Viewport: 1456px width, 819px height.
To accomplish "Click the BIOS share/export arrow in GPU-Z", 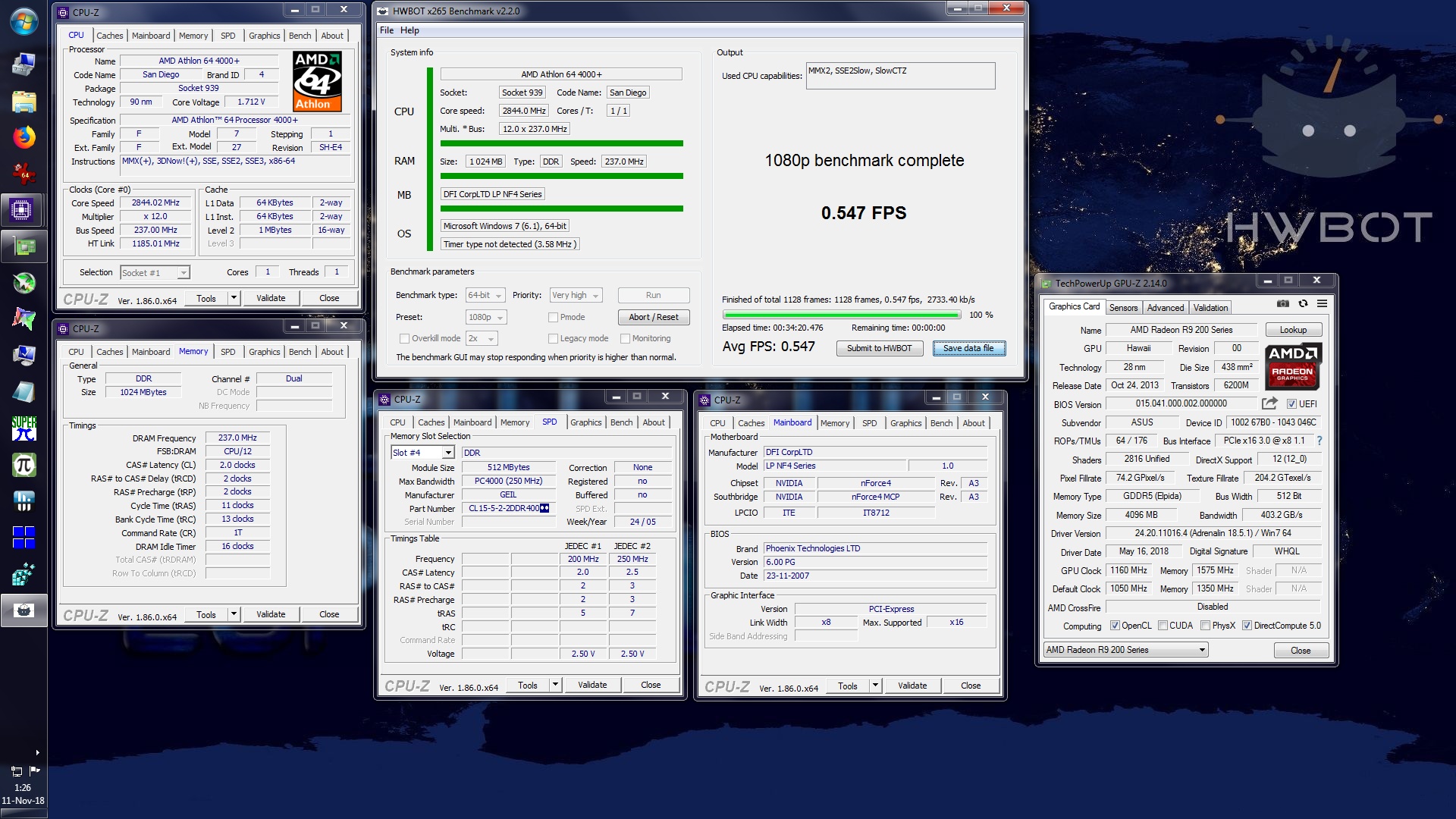I will 1269,403.
